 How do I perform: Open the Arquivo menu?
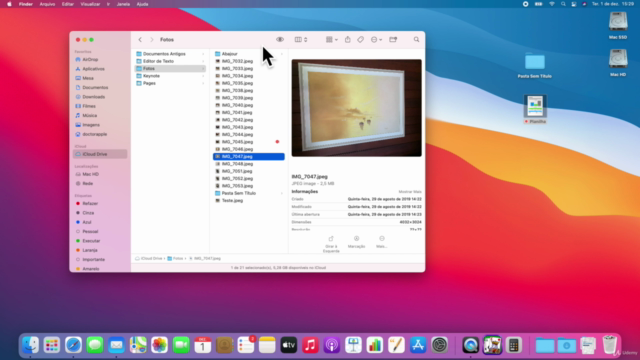(47, 4)
